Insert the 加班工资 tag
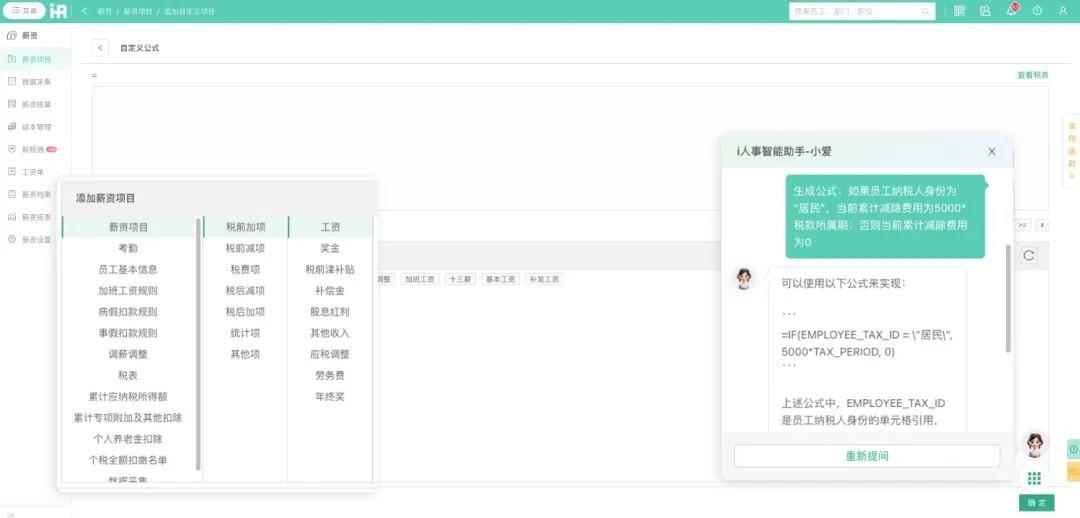 click(x=419, y=280)
